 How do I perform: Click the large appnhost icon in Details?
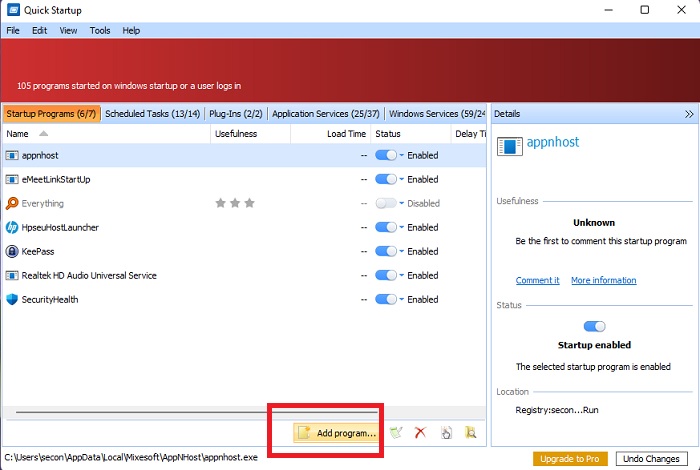(x=509, y=146)
